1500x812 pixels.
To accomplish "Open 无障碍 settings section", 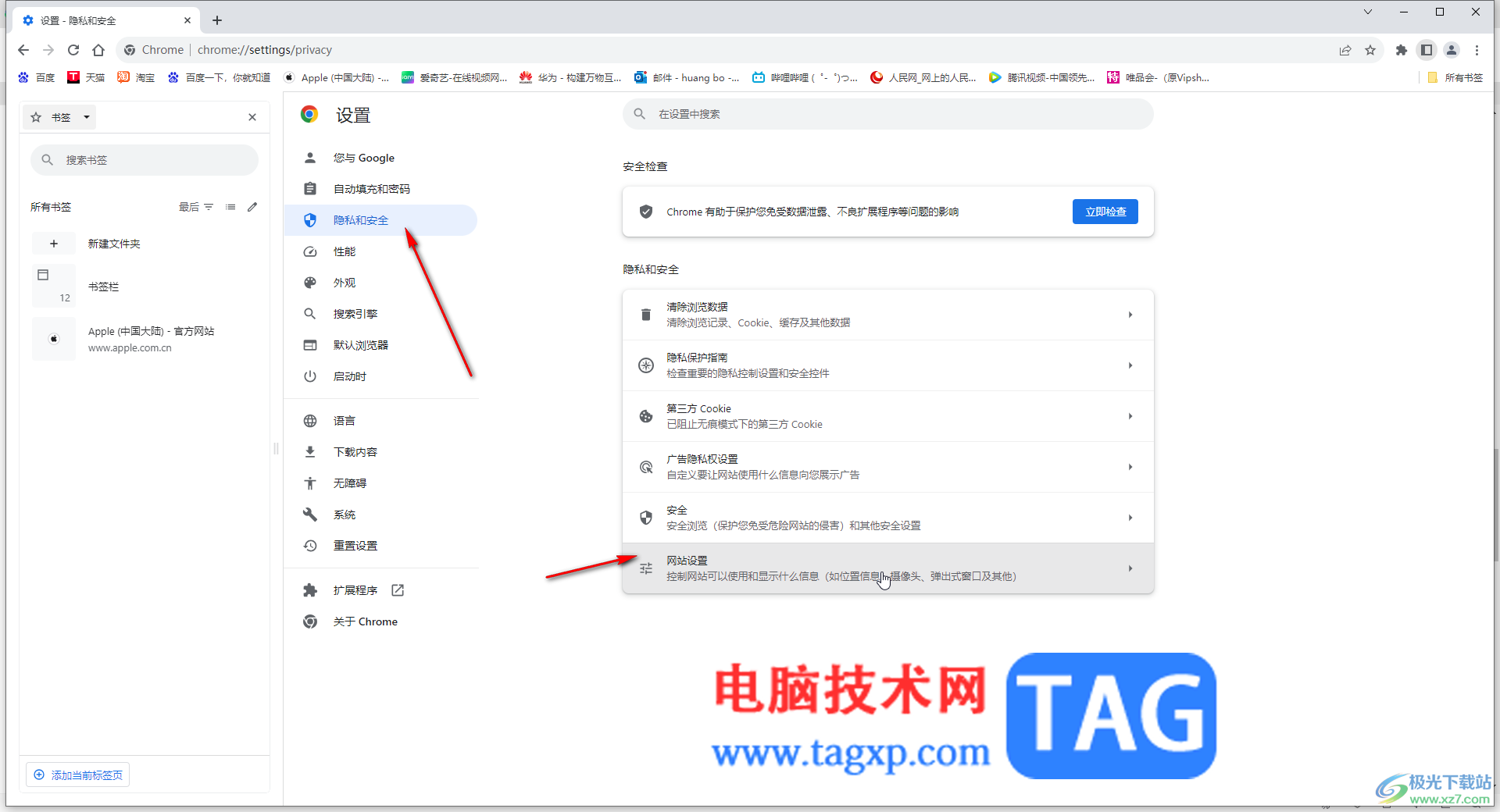I will coord(380,483).
